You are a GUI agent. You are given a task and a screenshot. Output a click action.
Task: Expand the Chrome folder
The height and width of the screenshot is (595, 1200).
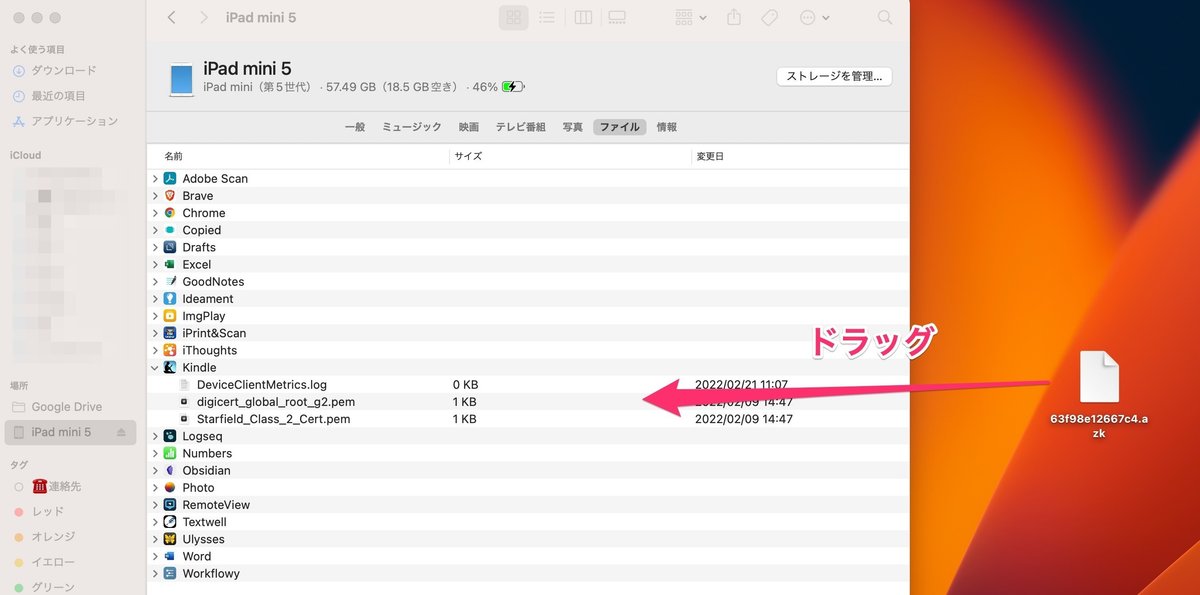pos(155,213)
